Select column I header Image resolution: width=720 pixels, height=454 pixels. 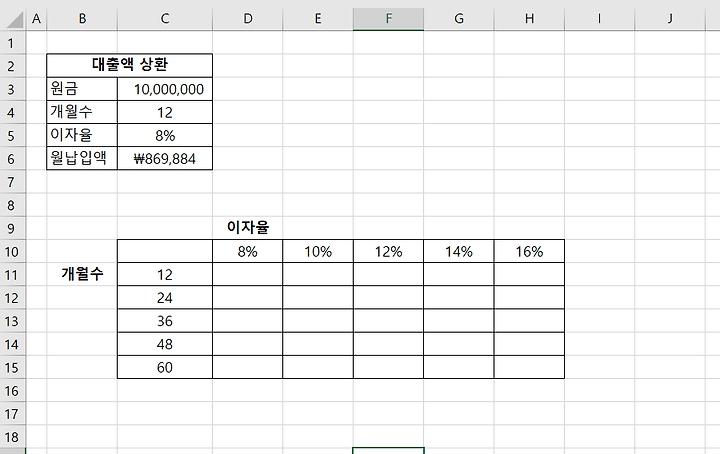600,19
